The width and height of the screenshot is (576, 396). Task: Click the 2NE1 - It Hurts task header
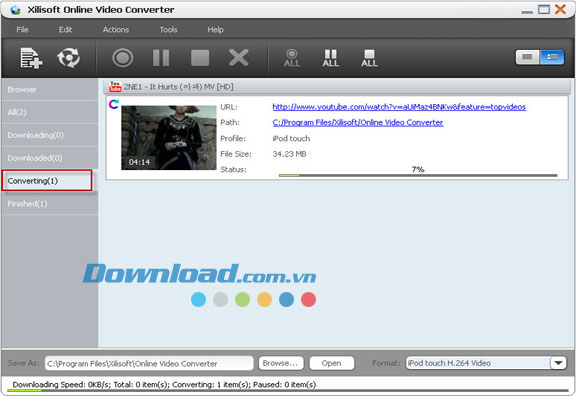tap(336, 87)
